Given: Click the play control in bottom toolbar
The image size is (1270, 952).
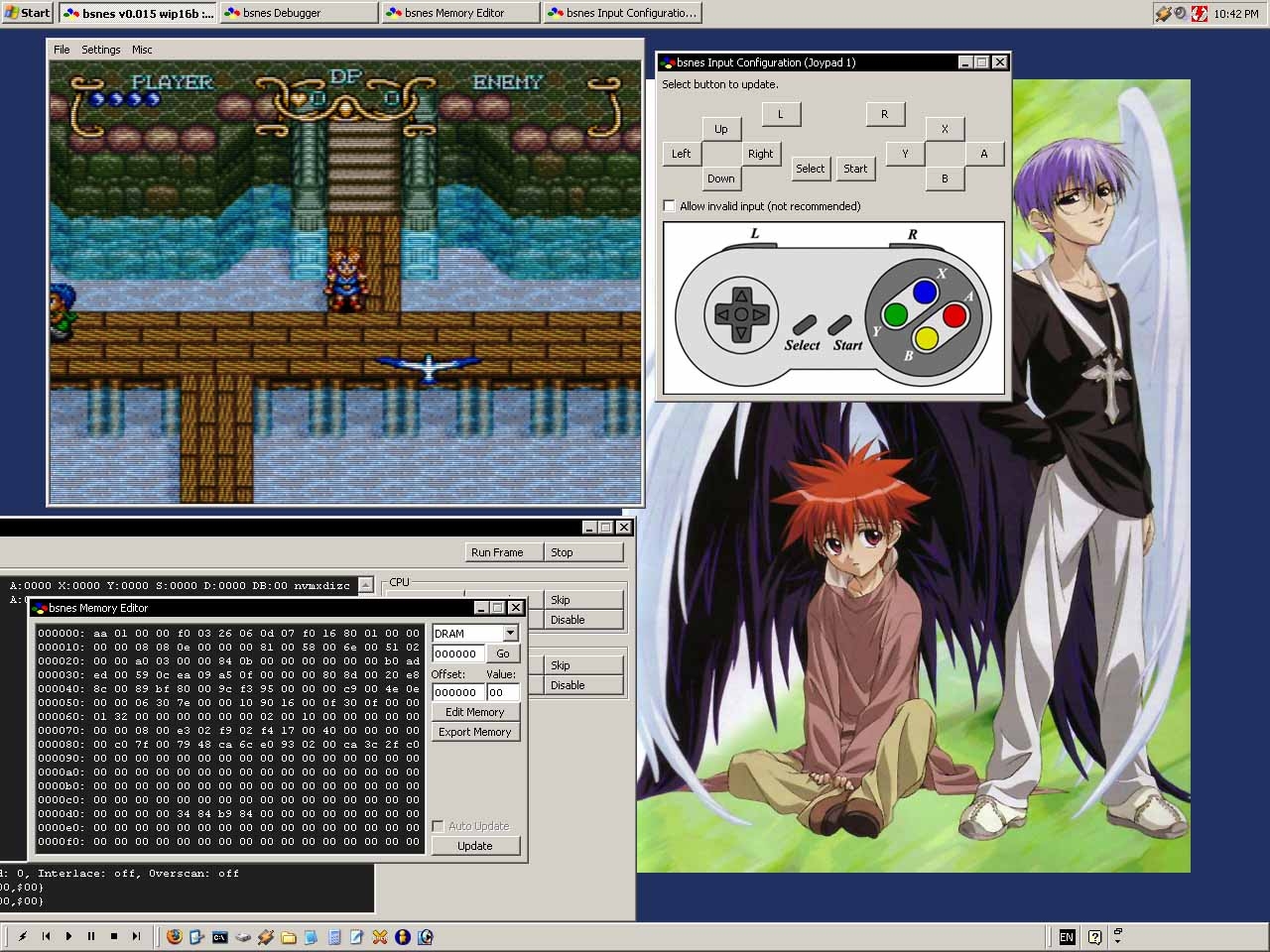Looking at the screenshot, I should click(x=68, y=936).
